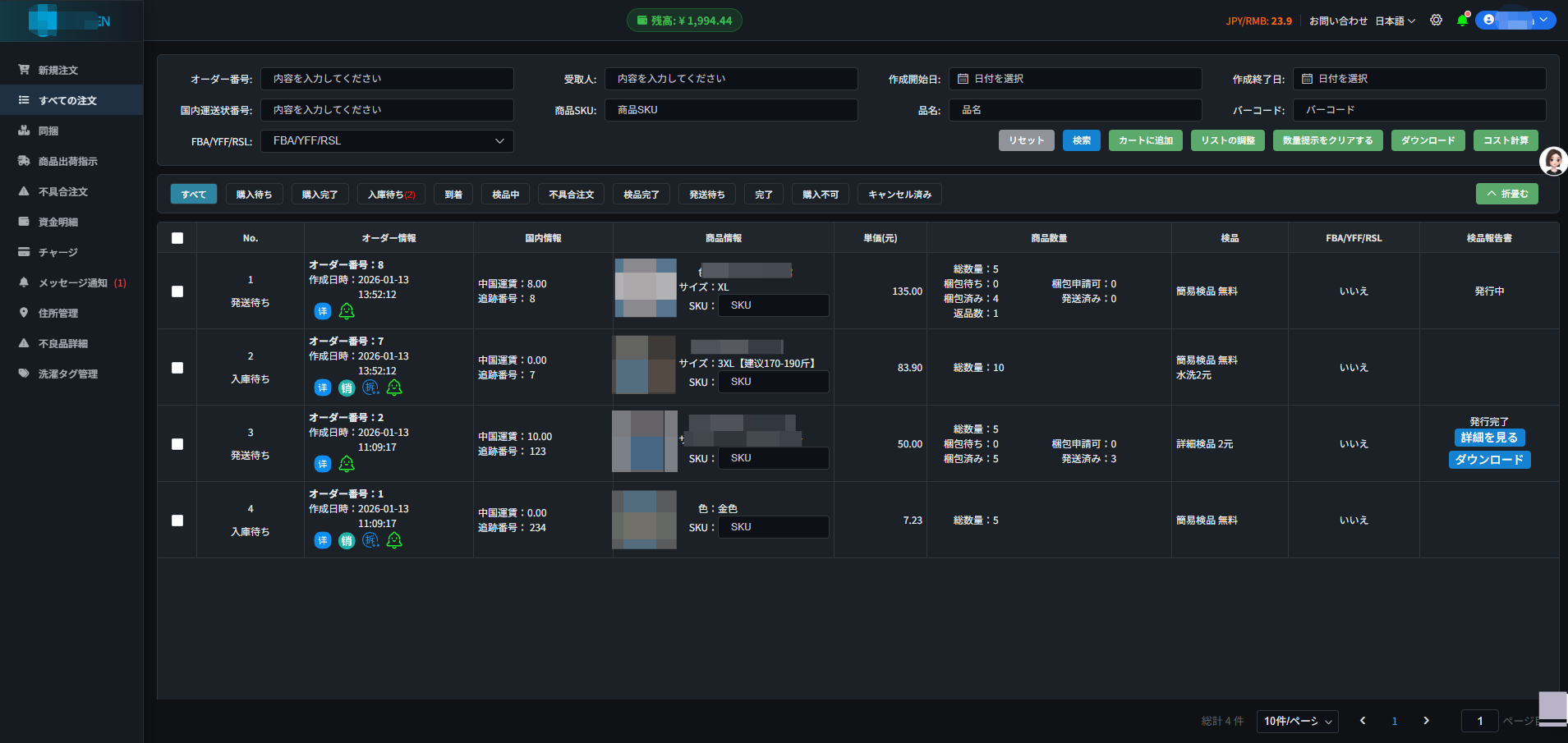
Task: Open the 10件/ページ page size dropdown
Action: coord(1297,721)
